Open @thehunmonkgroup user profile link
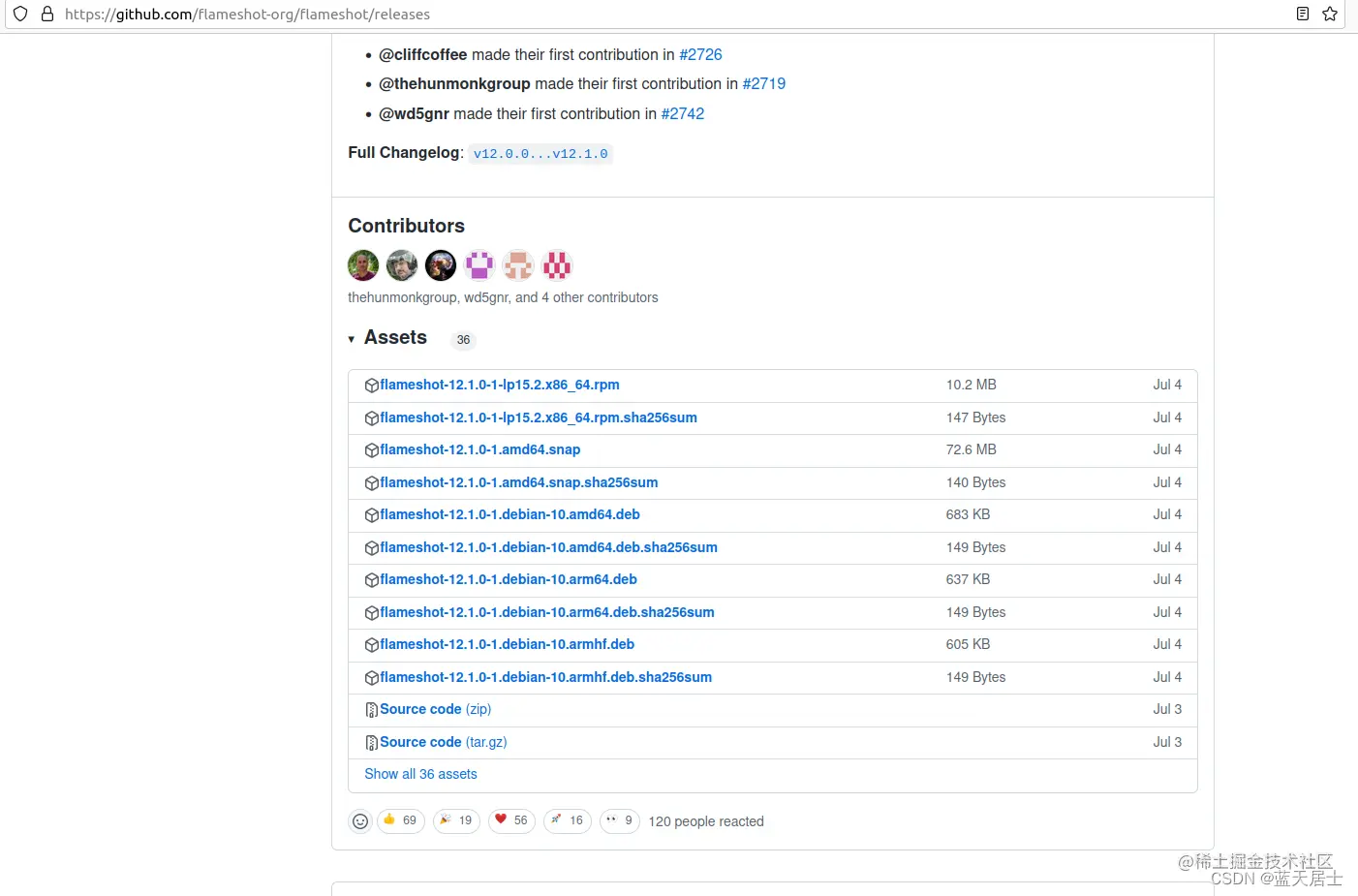This screenshot has width=1358, height=896. (x=454, y=84)
